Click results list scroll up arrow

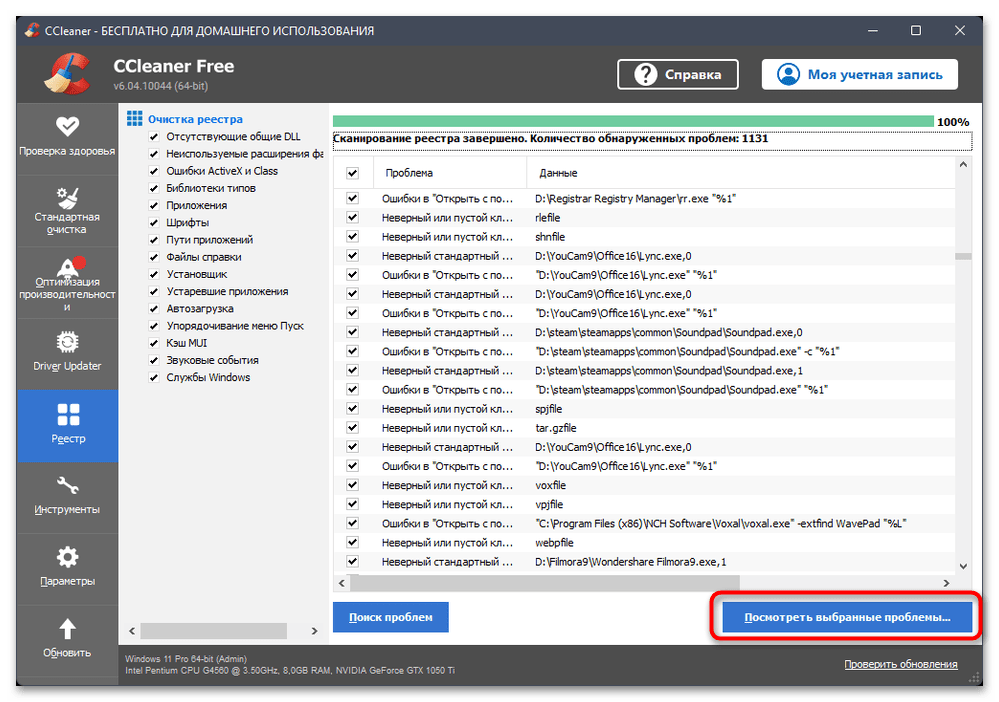[x=963, y=164]
